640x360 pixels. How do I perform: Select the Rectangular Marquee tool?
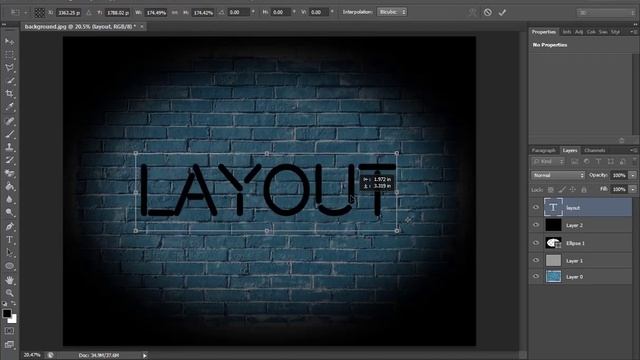[9, 54]
